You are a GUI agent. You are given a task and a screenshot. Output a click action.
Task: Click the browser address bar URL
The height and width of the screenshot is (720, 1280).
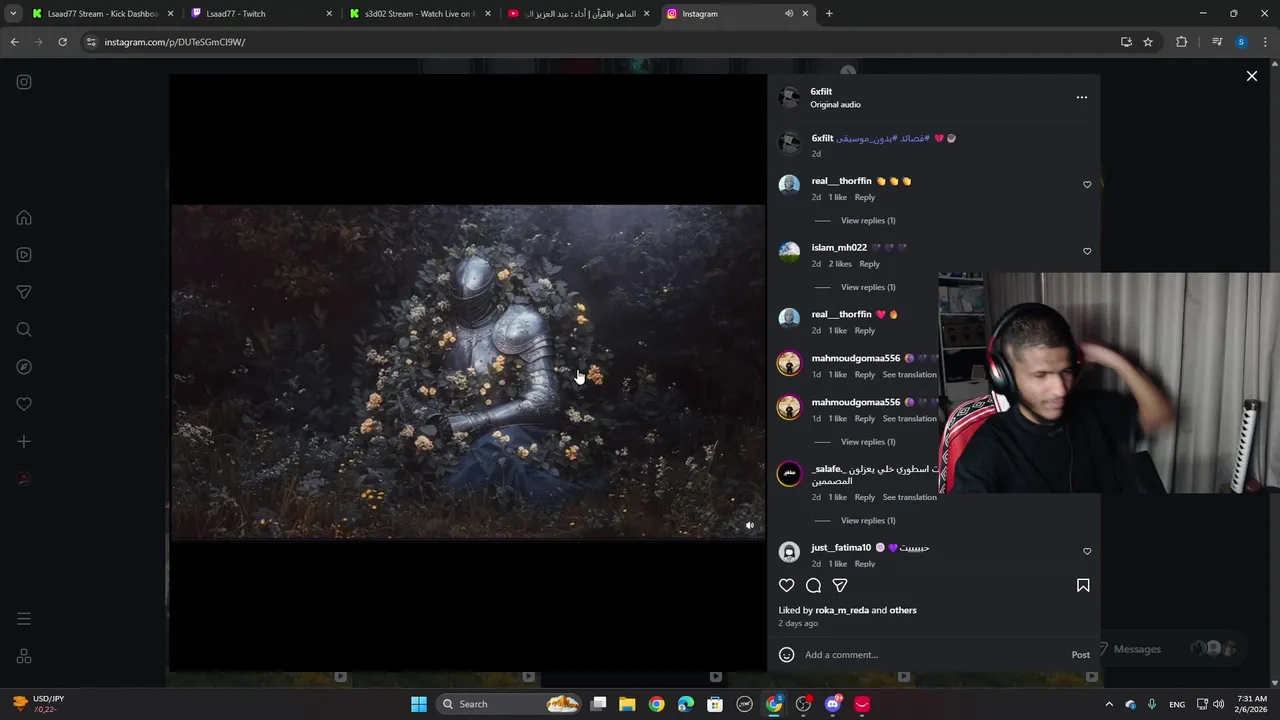[x=175, y=42]
